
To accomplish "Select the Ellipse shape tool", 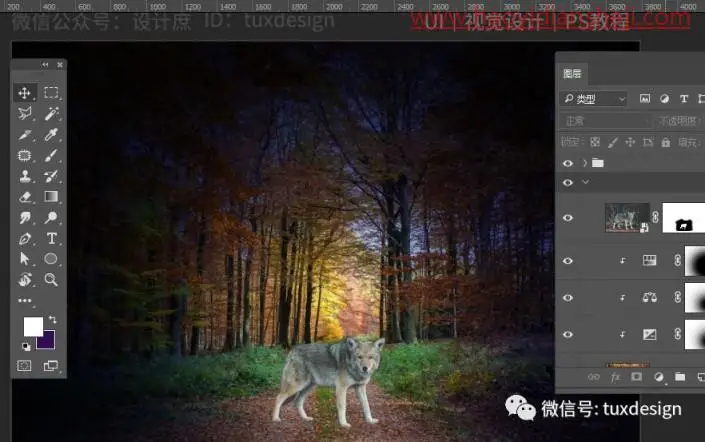I will [51, 259].
